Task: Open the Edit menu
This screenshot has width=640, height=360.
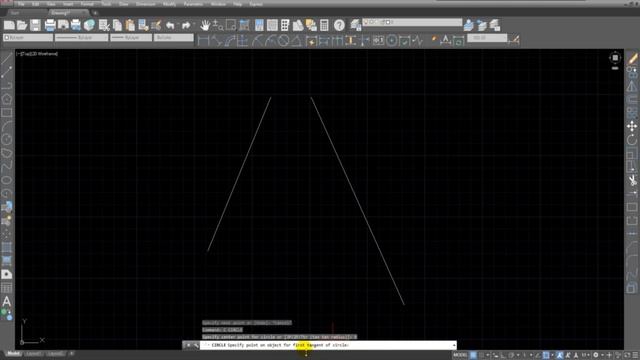Action: point(36,4)
